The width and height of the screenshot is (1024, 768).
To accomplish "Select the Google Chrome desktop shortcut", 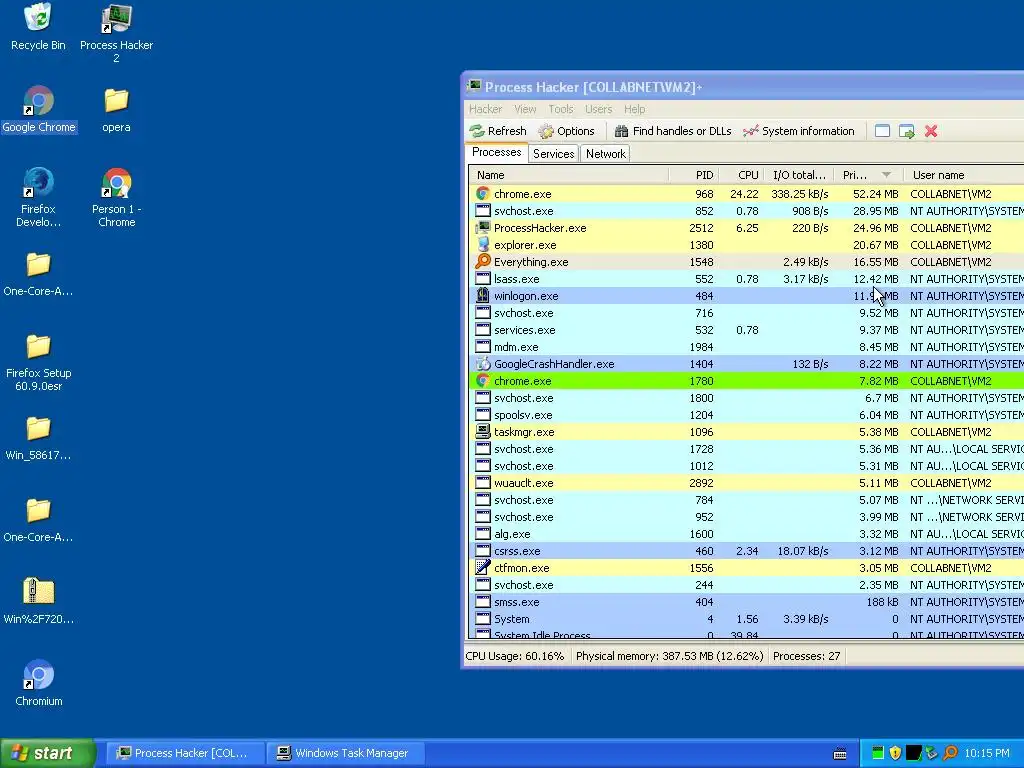I will (x=39, y=109).
